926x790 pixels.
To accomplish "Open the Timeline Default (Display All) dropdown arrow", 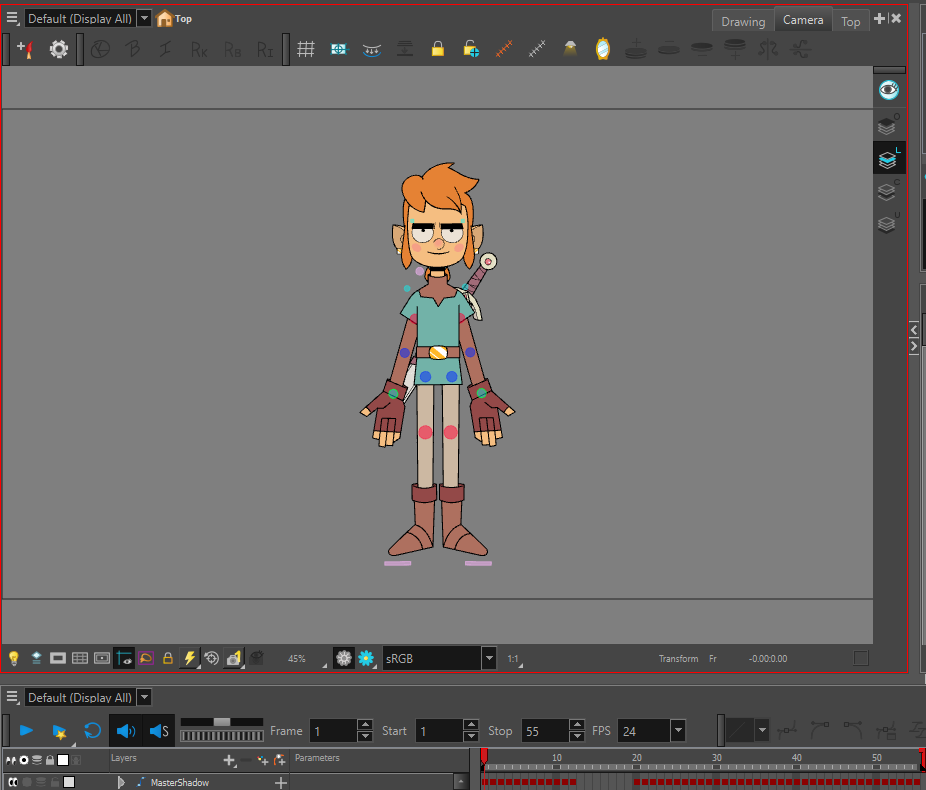I will coord(144,697).
